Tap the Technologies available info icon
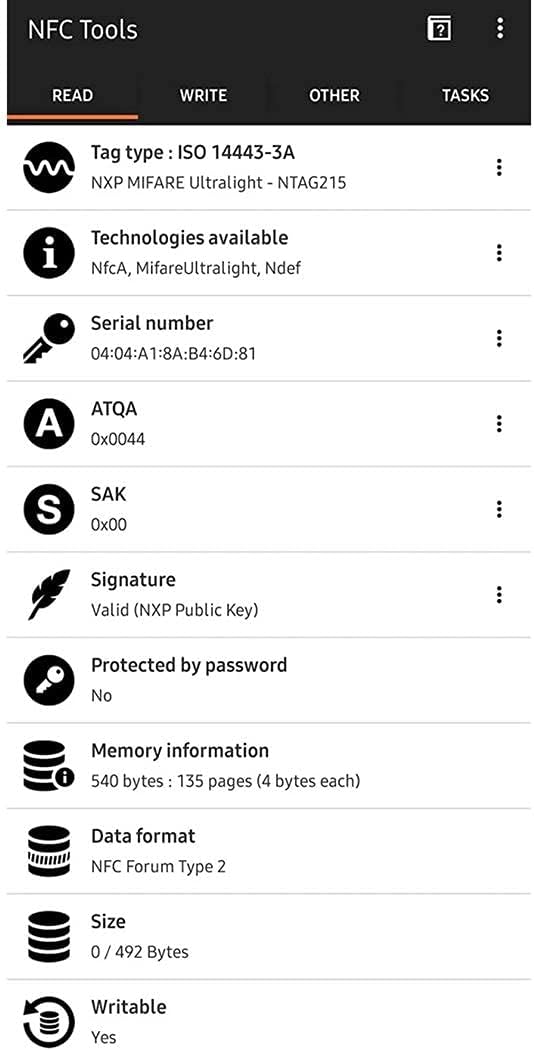Image resolution: width=534 pixels, height=1050 pixels. click(49, 253)
